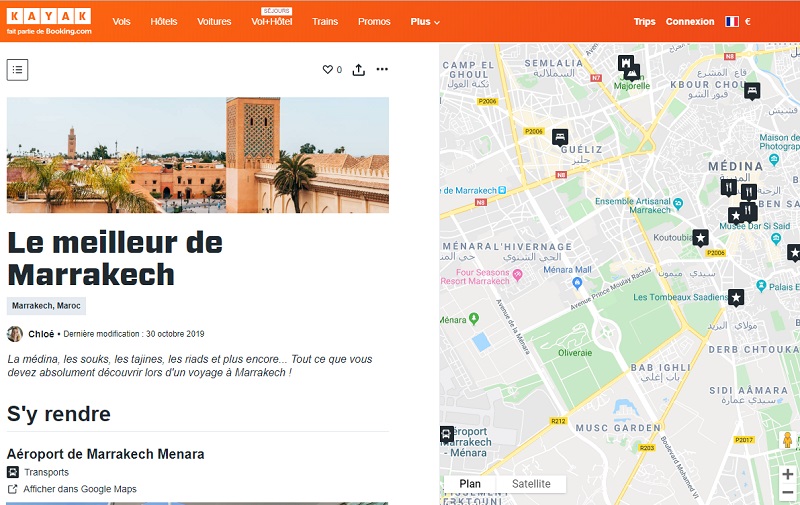Screen dimensions: 800x505
Task: Switch map to Plan view
Action: click(x=470, y=484)
